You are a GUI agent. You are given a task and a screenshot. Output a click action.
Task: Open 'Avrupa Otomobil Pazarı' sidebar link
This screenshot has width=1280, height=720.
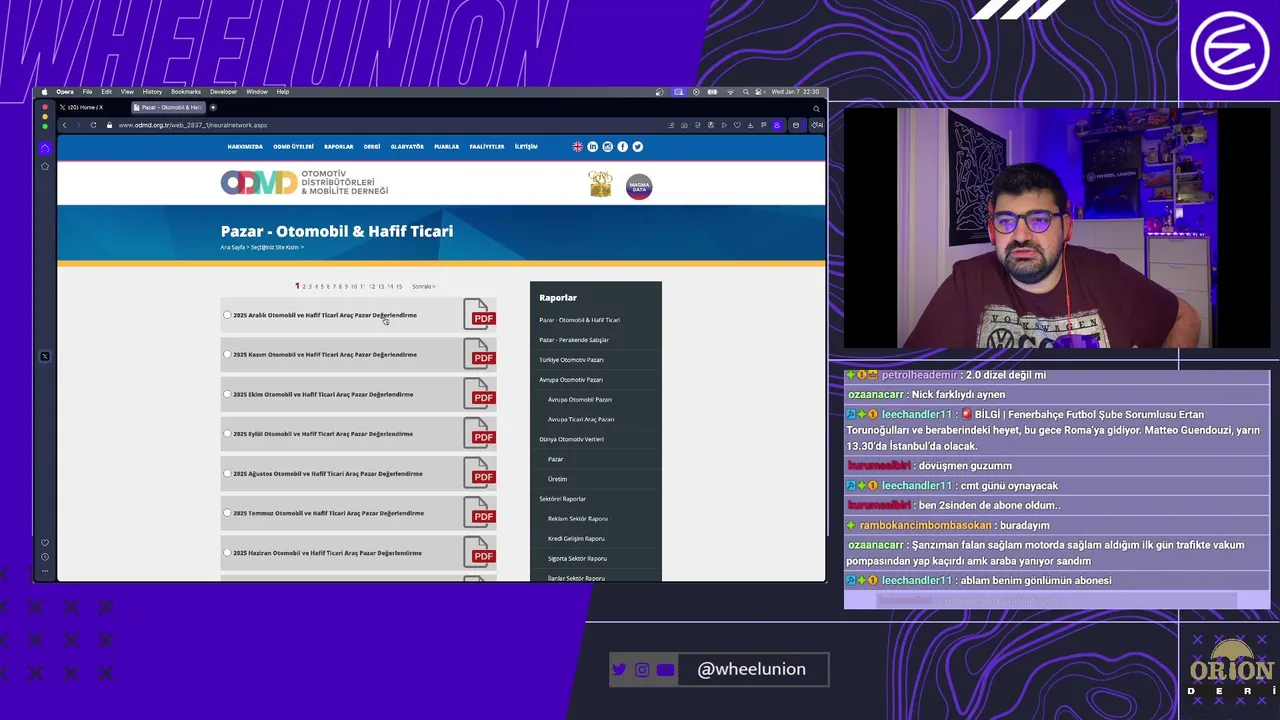coord(580,399)
